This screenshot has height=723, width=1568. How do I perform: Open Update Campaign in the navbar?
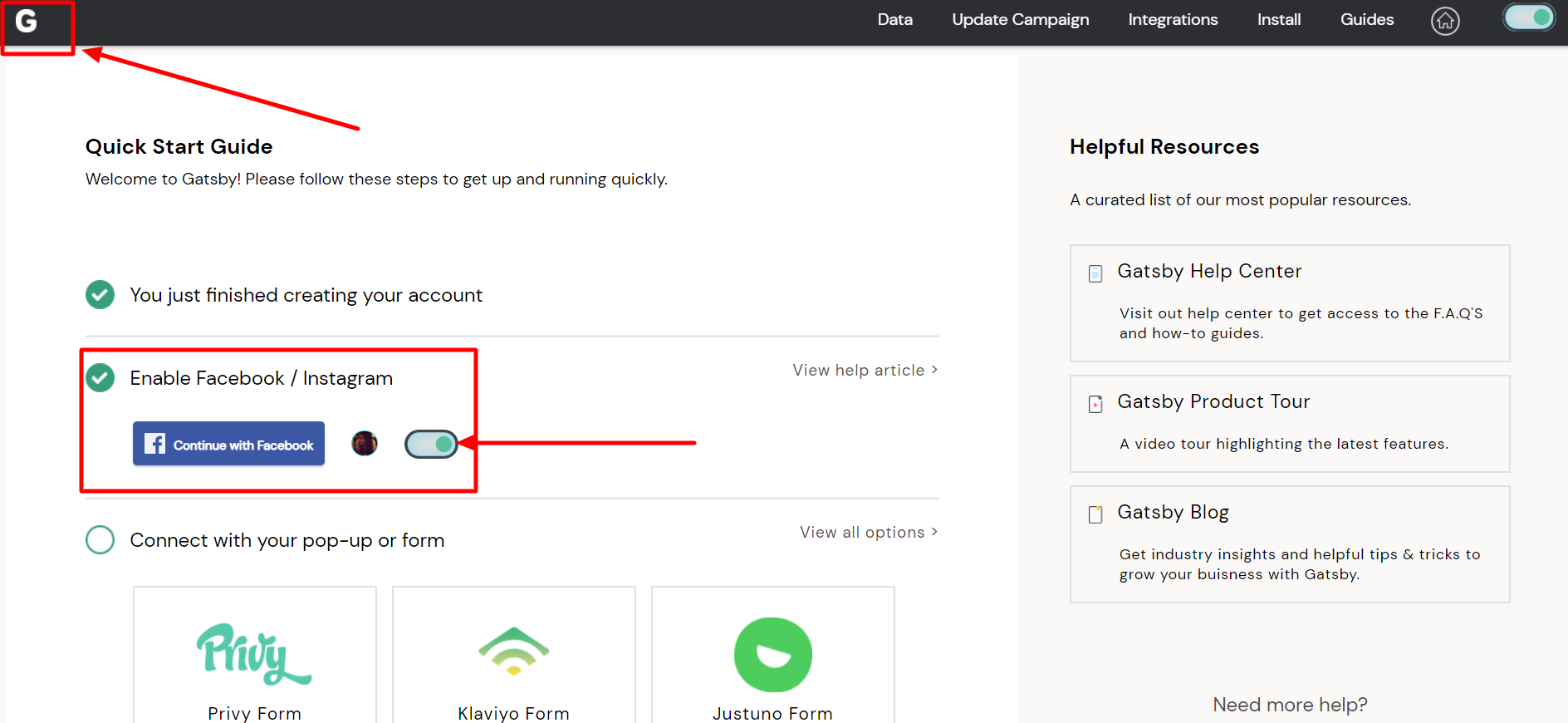pos(1020,19)
